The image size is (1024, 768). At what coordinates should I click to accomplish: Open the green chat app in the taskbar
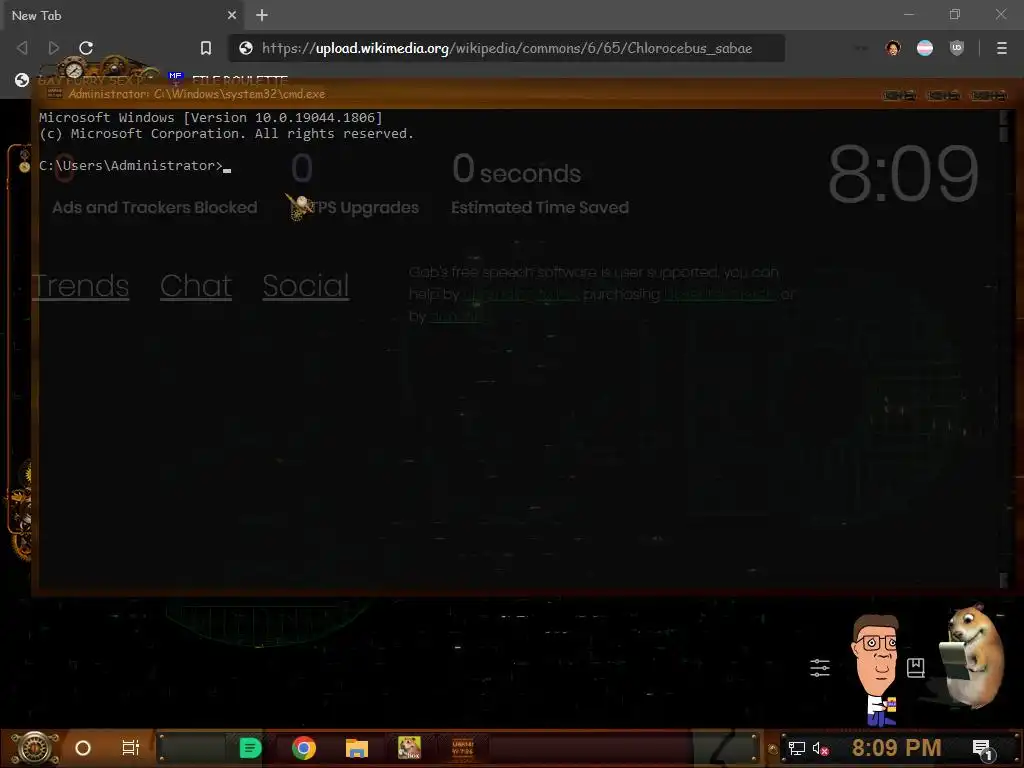coord(250,748)
